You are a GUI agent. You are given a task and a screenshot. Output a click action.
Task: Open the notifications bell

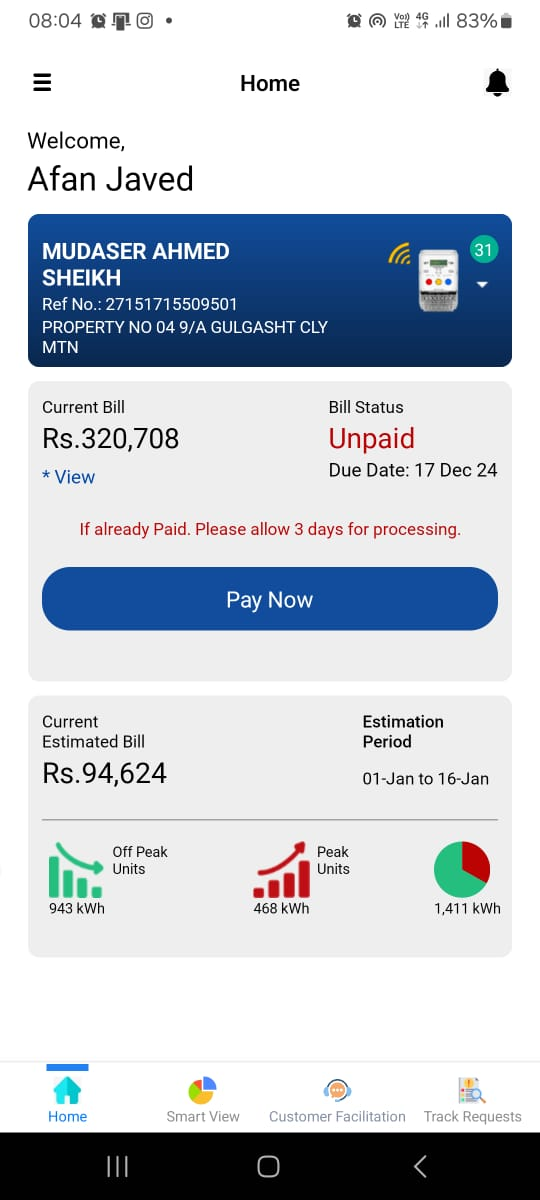coord(497,84)
